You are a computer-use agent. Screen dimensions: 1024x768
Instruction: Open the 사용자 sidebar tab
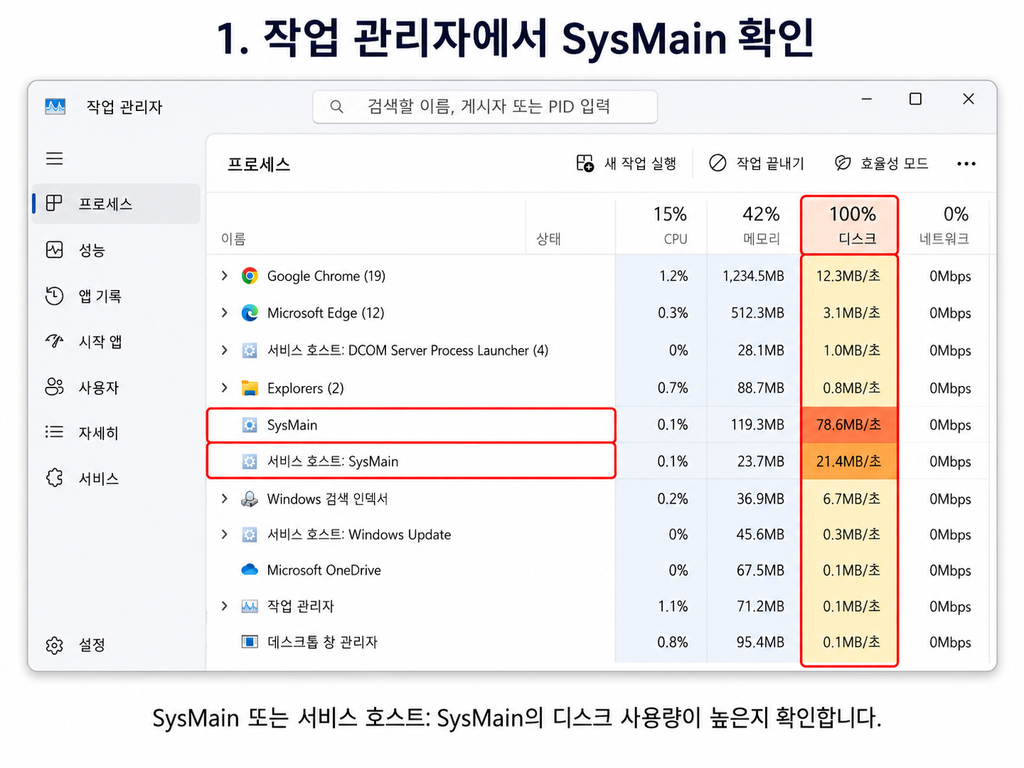tap(116, 387)
